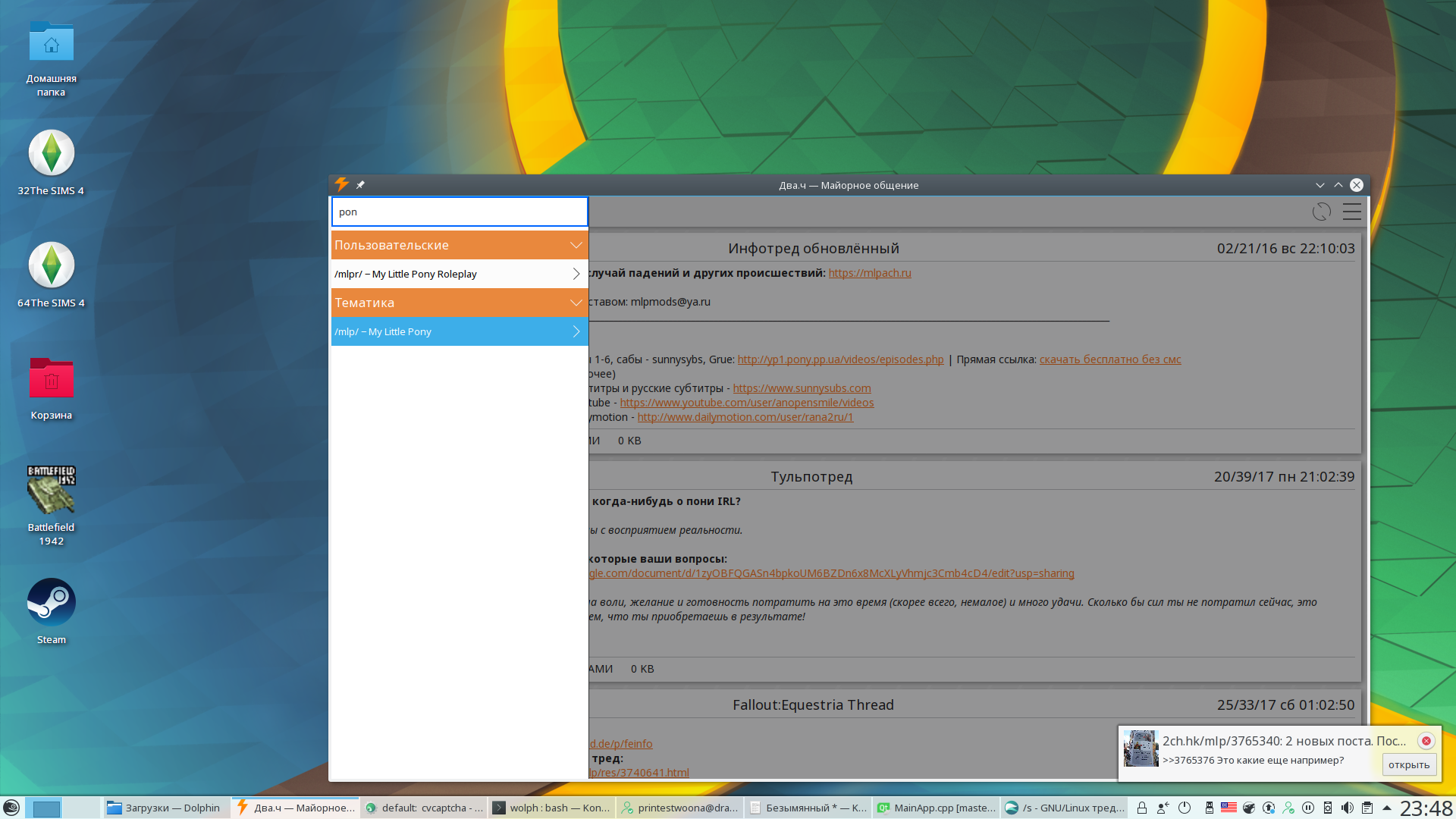The width and height of the screenshot is (1456, 819).
Task: Click the refresh icon in the app toolbar
Action: click(1322, 212)
